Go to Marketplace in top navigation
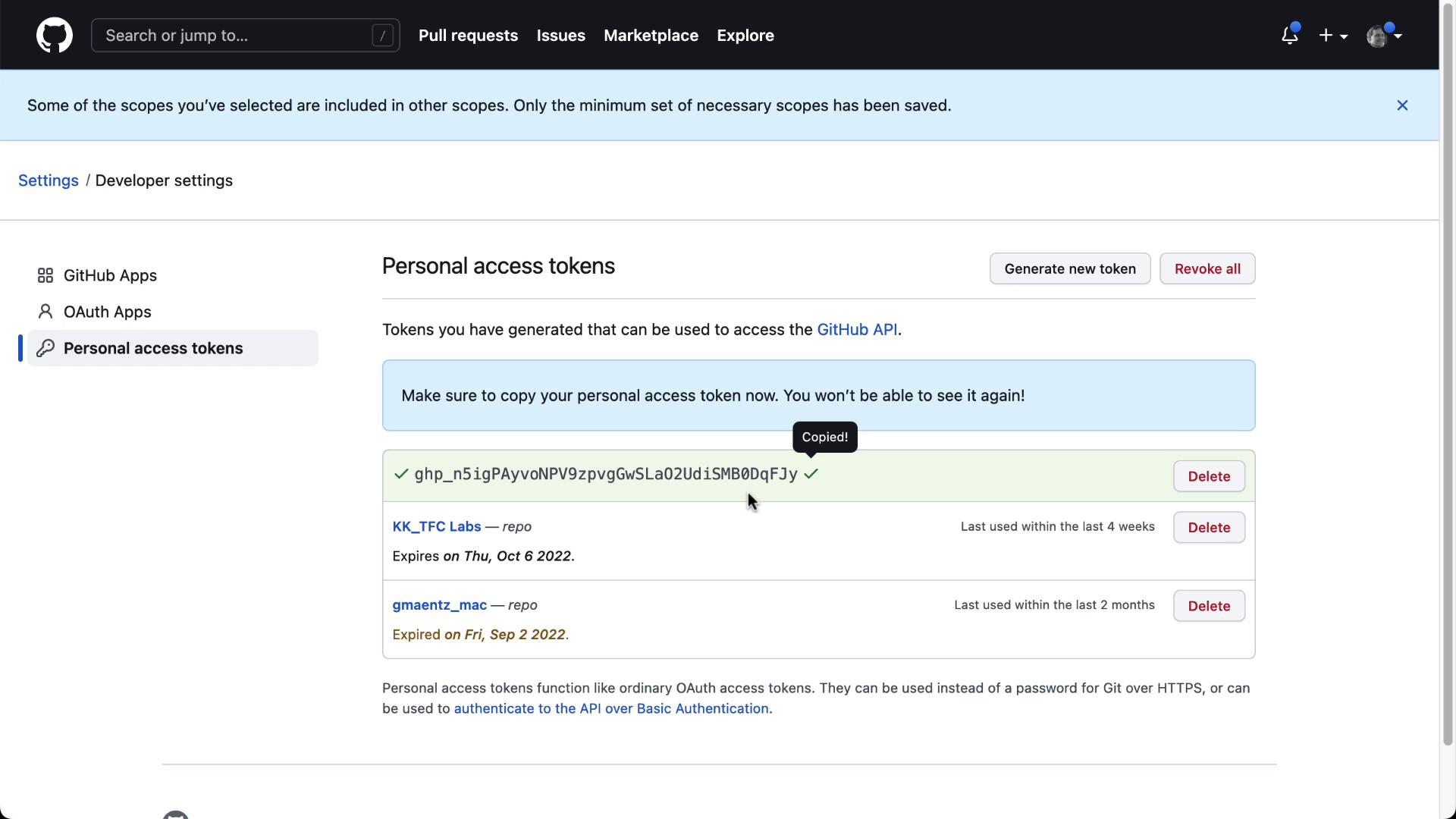This screenshot has width=1456, height=819. (651, 36)
